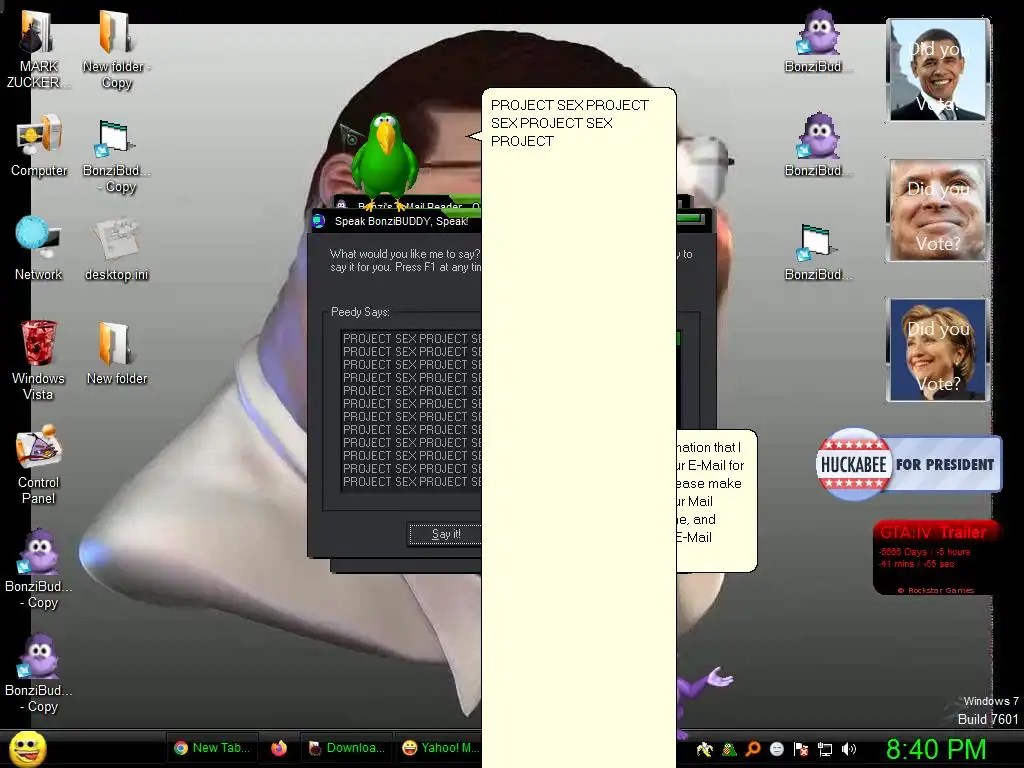Click the 'Peedy Says:' group label
This screenshot has width=1024, height=768.
360,312
